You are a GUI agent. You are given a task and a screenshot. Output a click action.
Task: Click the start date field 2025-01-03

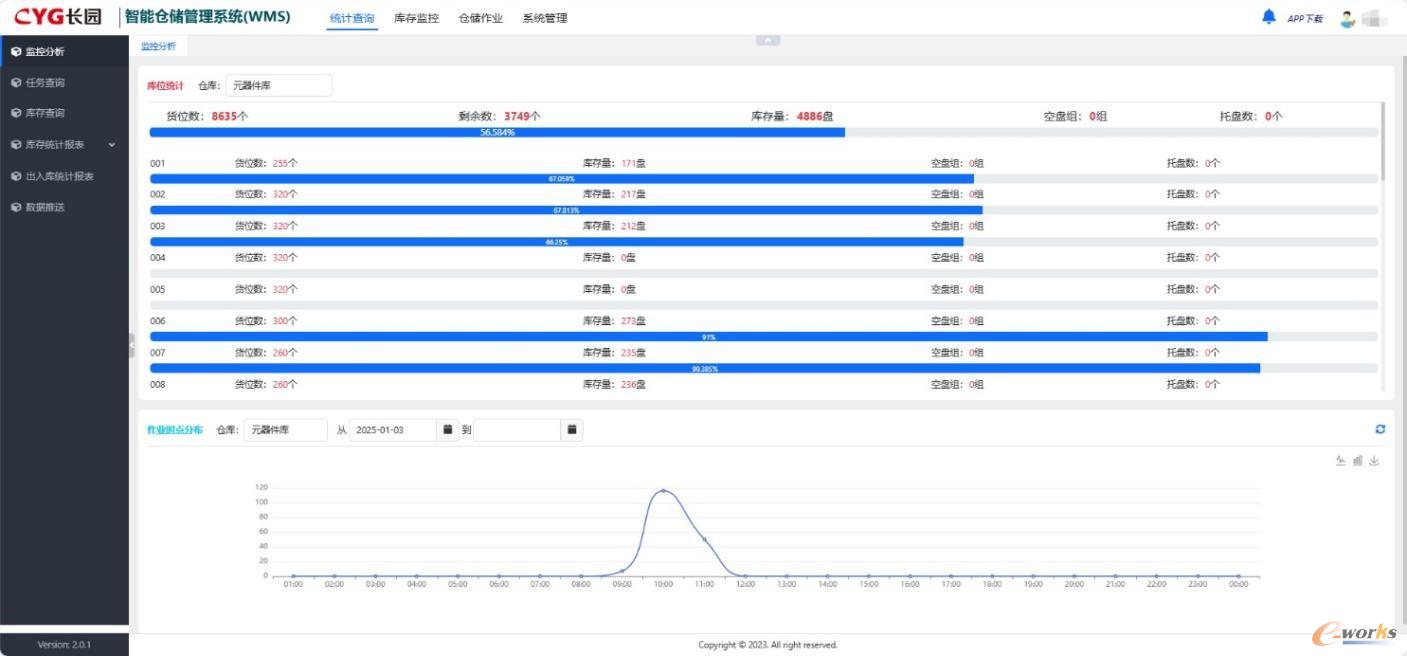pyautogui.click(x=393, y=430)
